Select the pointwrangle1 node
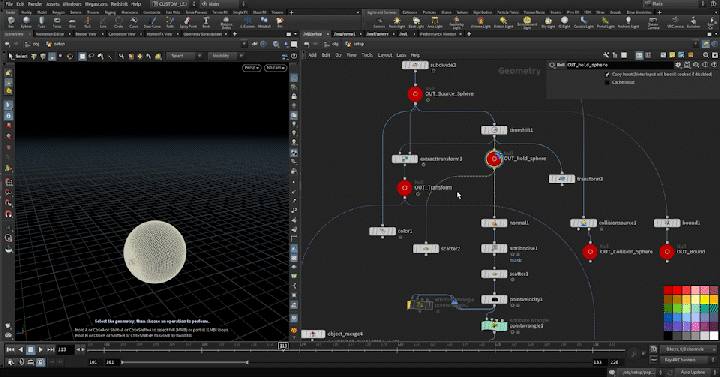Image resolution: width=720 pixels, height=377 pixels. pos(494,326)
